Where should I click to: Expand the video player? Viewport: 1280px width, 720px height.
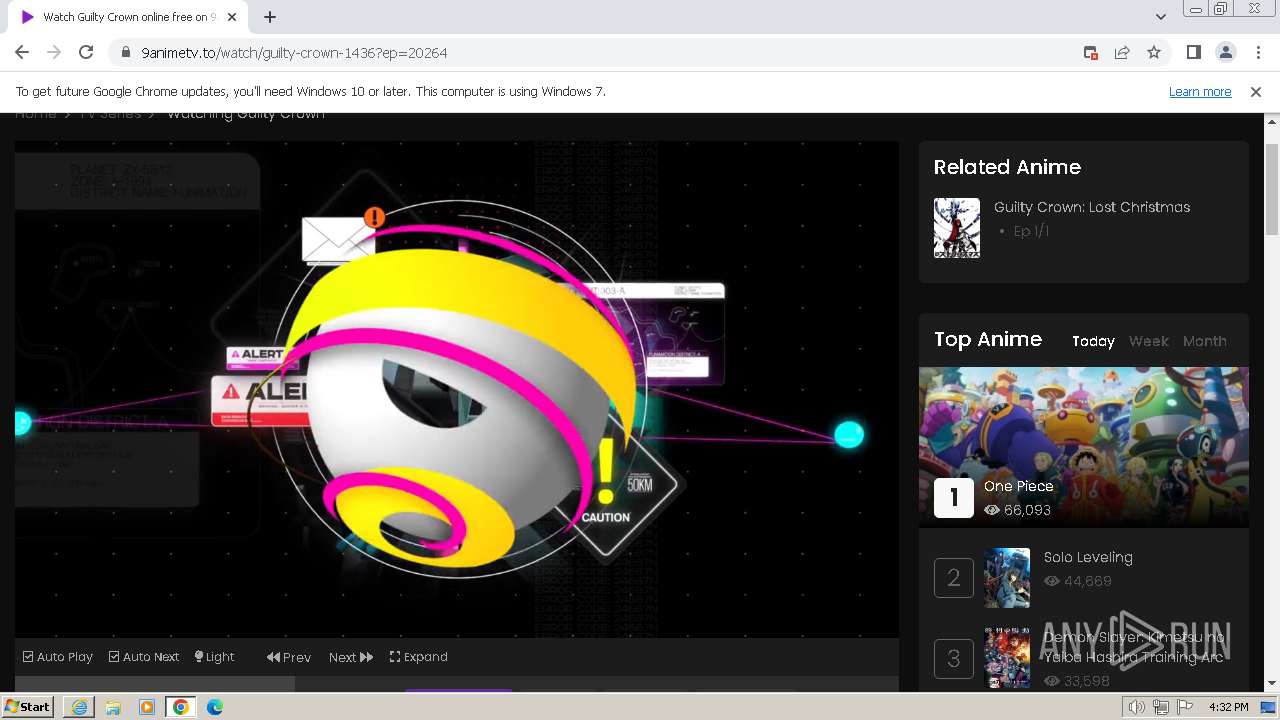[418, 657]
